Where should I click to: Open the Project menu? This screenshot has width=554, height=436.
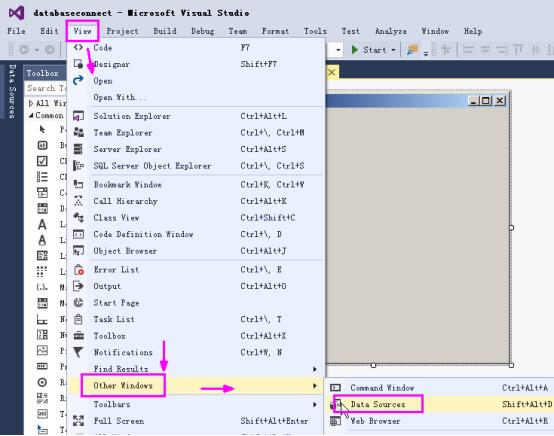point(122,31)
